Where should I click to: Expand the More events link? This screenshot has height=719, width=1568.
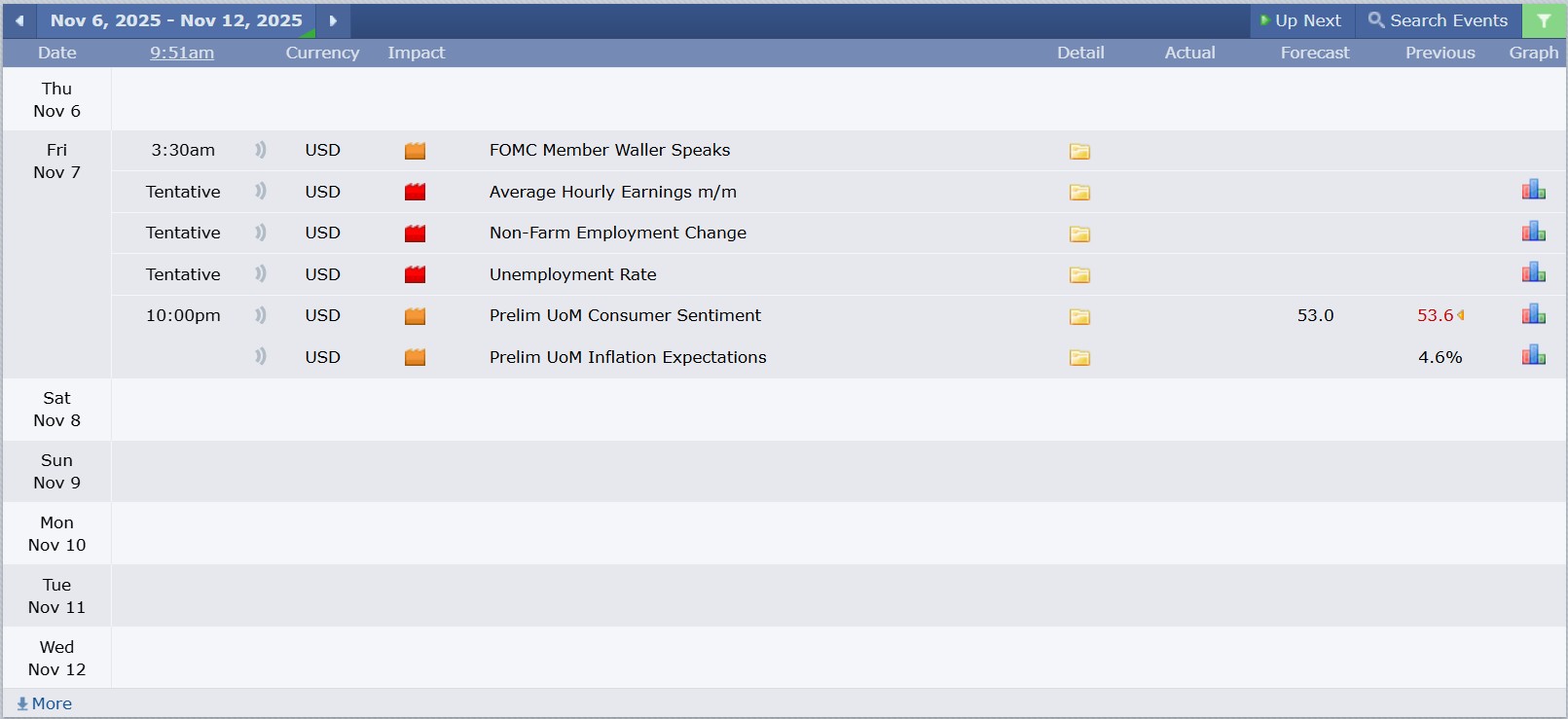coord(45,703)
